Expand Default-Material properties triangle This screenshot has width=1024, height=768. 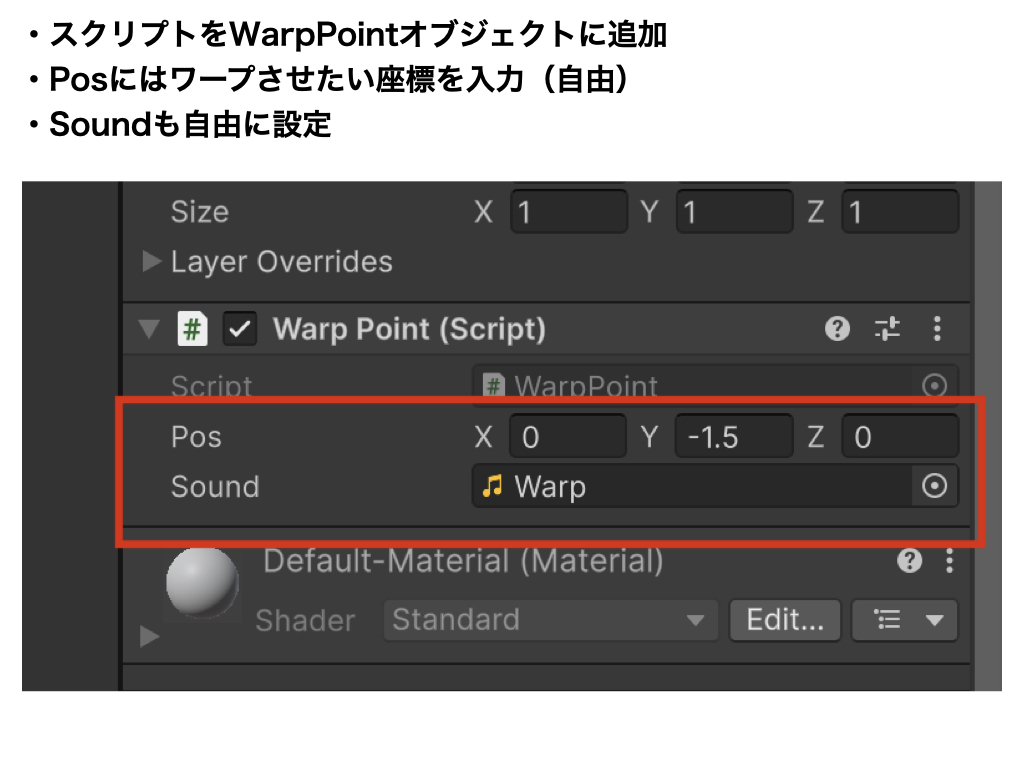click(x=150, y=636)
